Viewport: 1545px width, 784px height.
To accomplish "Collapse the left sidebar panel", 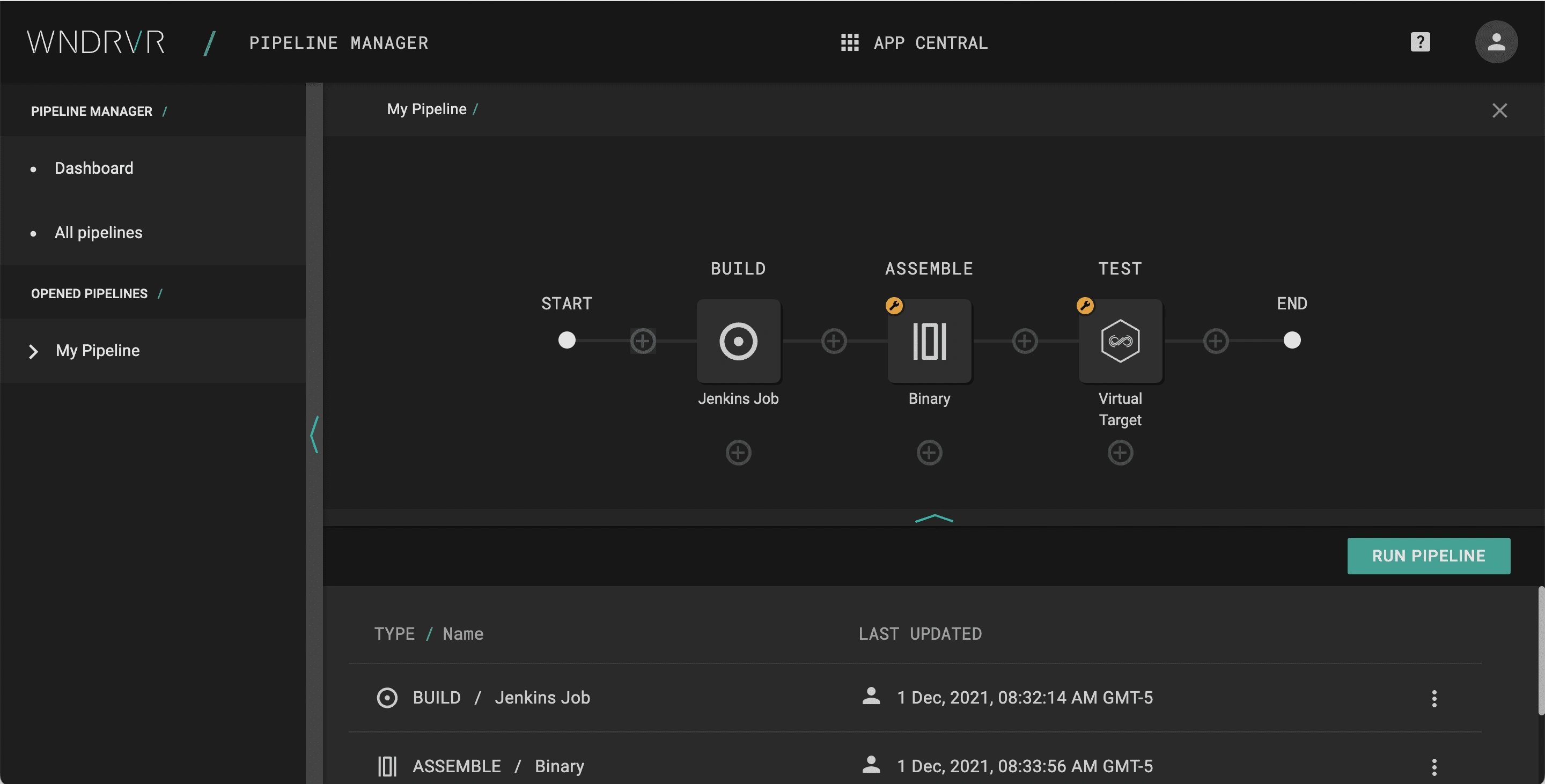I will pos(314,434).
